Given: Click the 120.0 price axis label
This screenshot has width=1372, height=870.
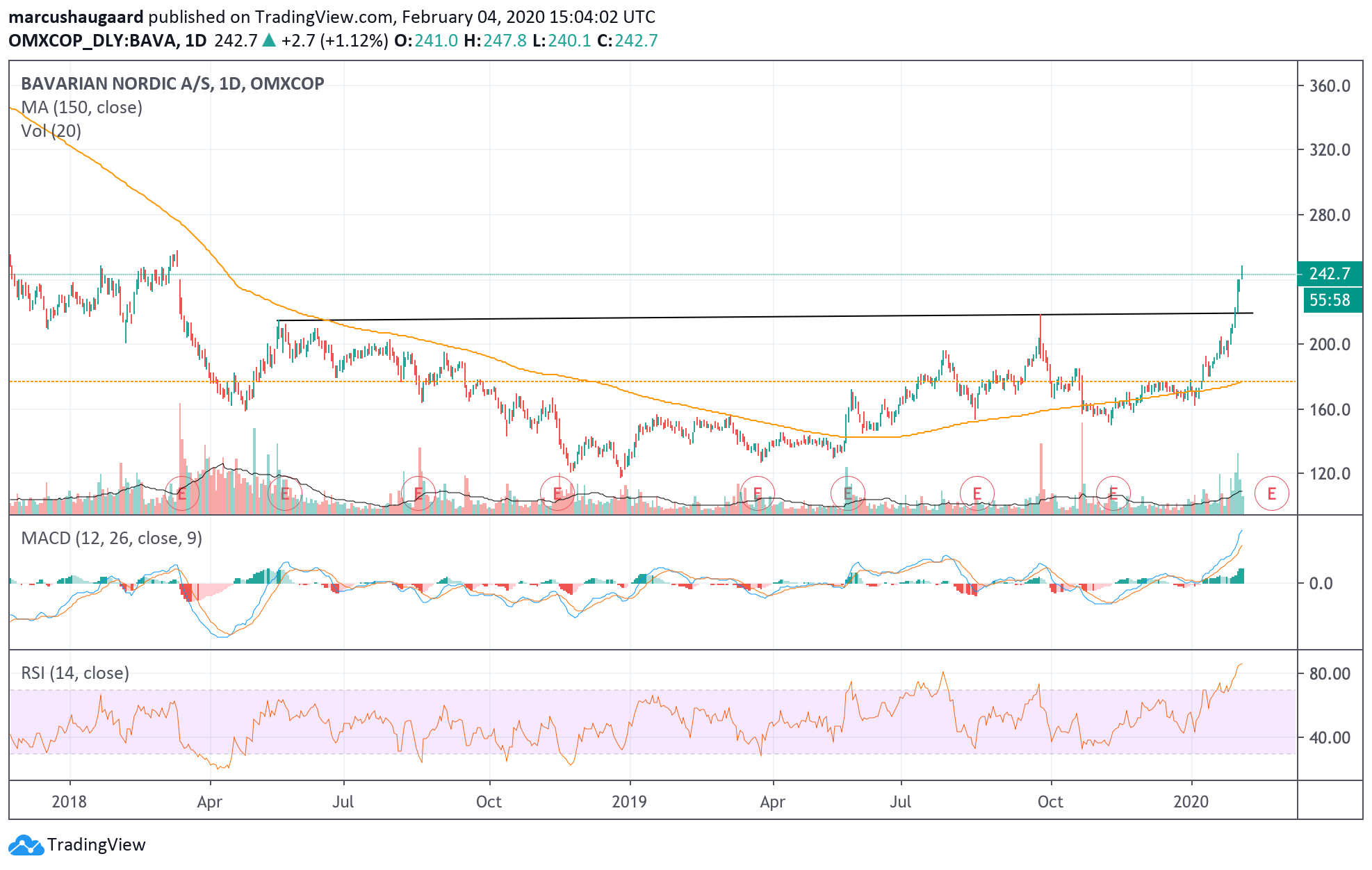Looking at the screenshot, I should [1330, 474].
